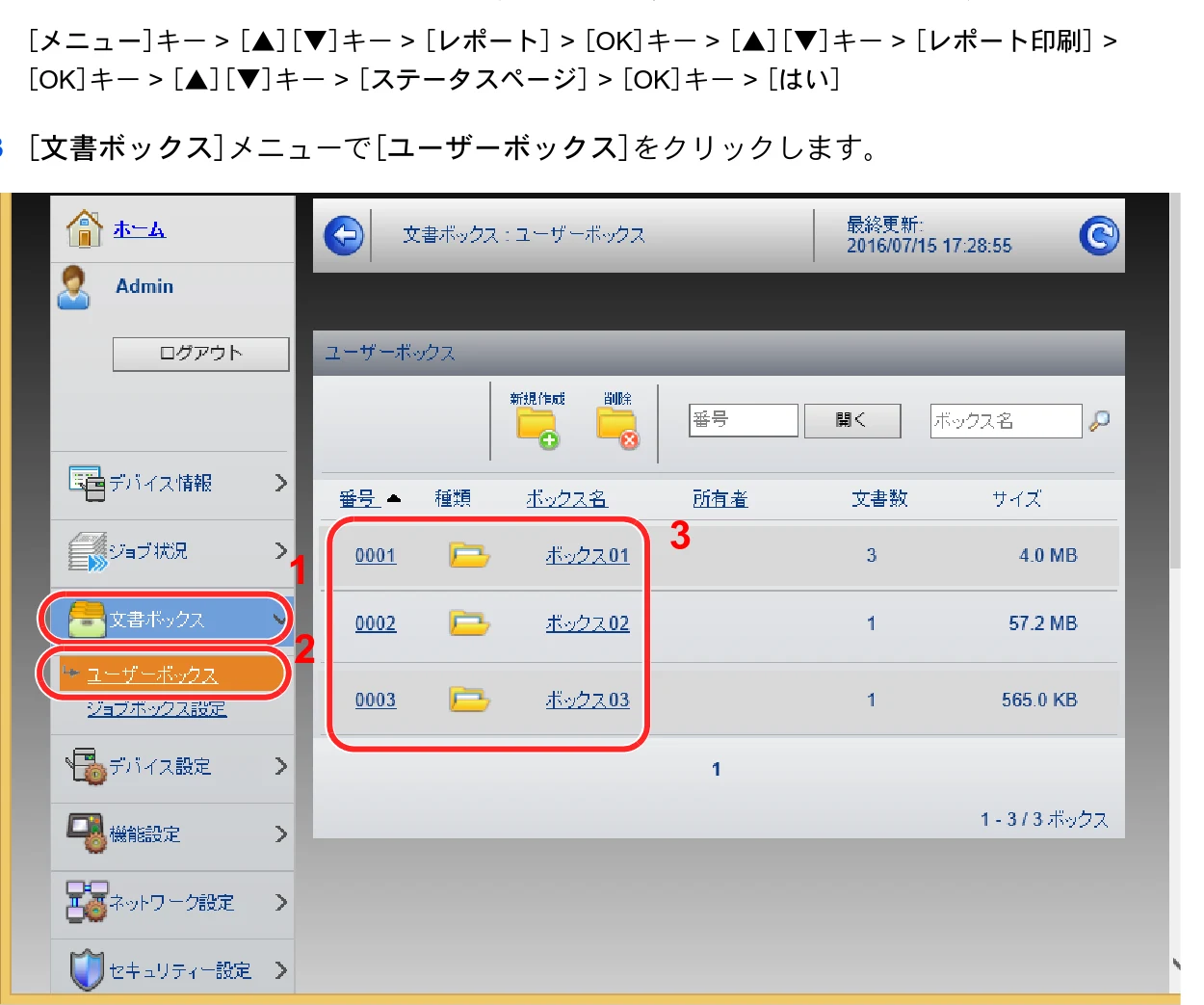Click the 削除 folder icon
Screen dimensions: 1204x1005
point(617,429)
